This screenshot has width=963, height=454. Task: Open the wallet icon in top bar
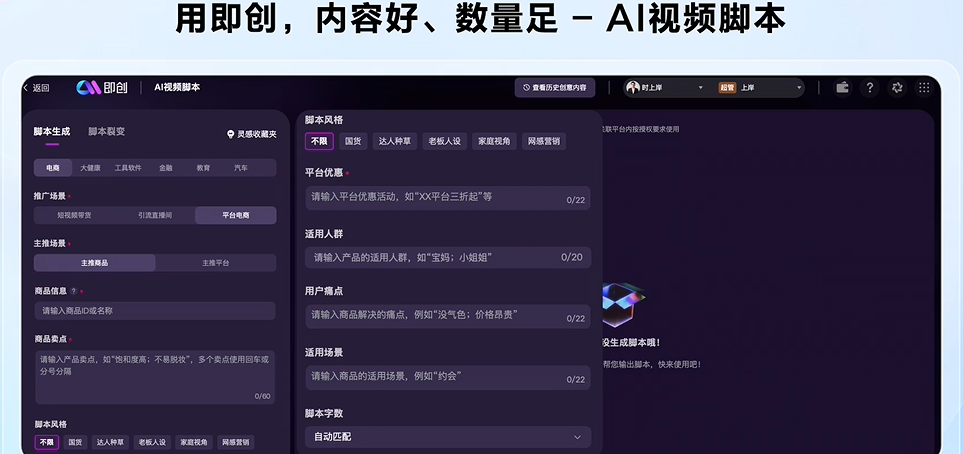842,88
